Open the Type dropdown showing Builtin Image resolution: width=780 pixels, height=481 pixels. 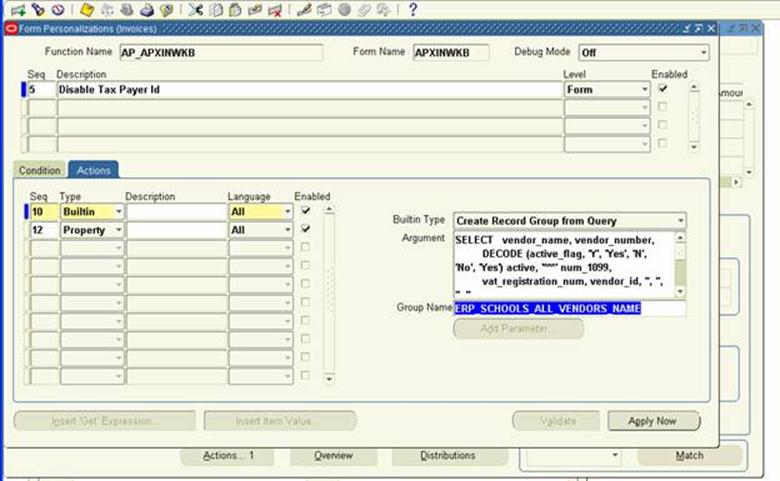click(118, 211)
